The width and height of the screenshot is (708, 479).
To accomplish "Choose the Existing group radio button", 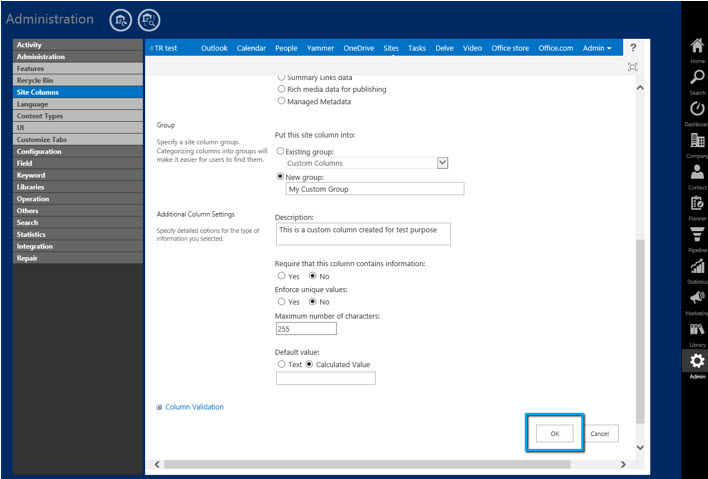I will [280, 151].
